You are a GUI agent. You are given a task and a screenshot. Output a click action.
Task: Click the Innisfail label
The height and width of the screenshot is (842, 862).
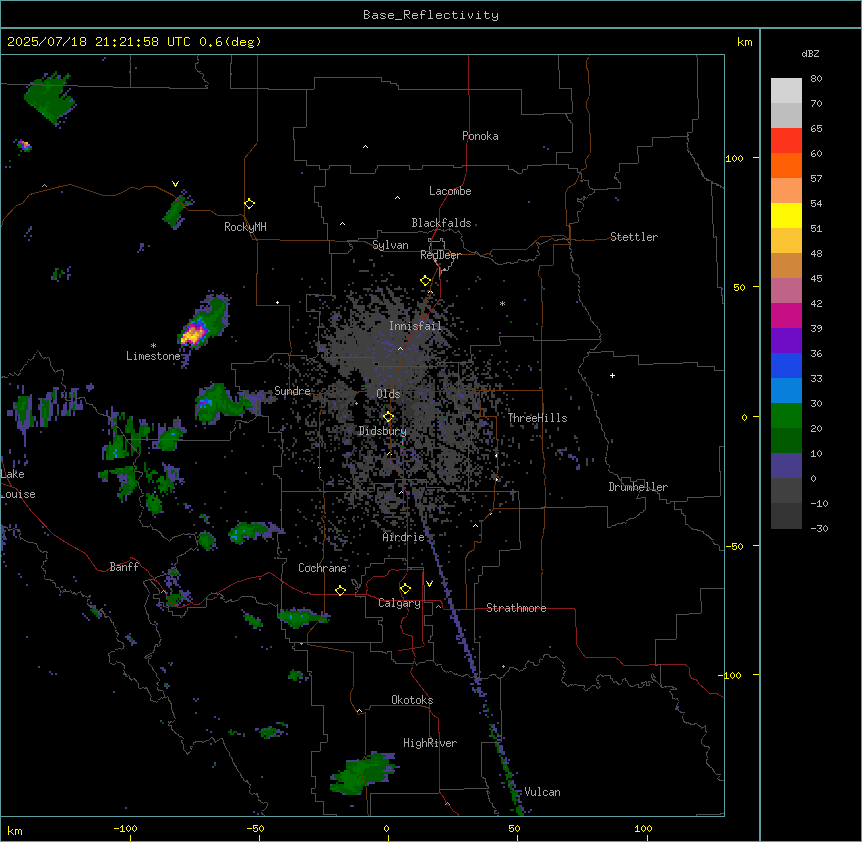(415, 326)
